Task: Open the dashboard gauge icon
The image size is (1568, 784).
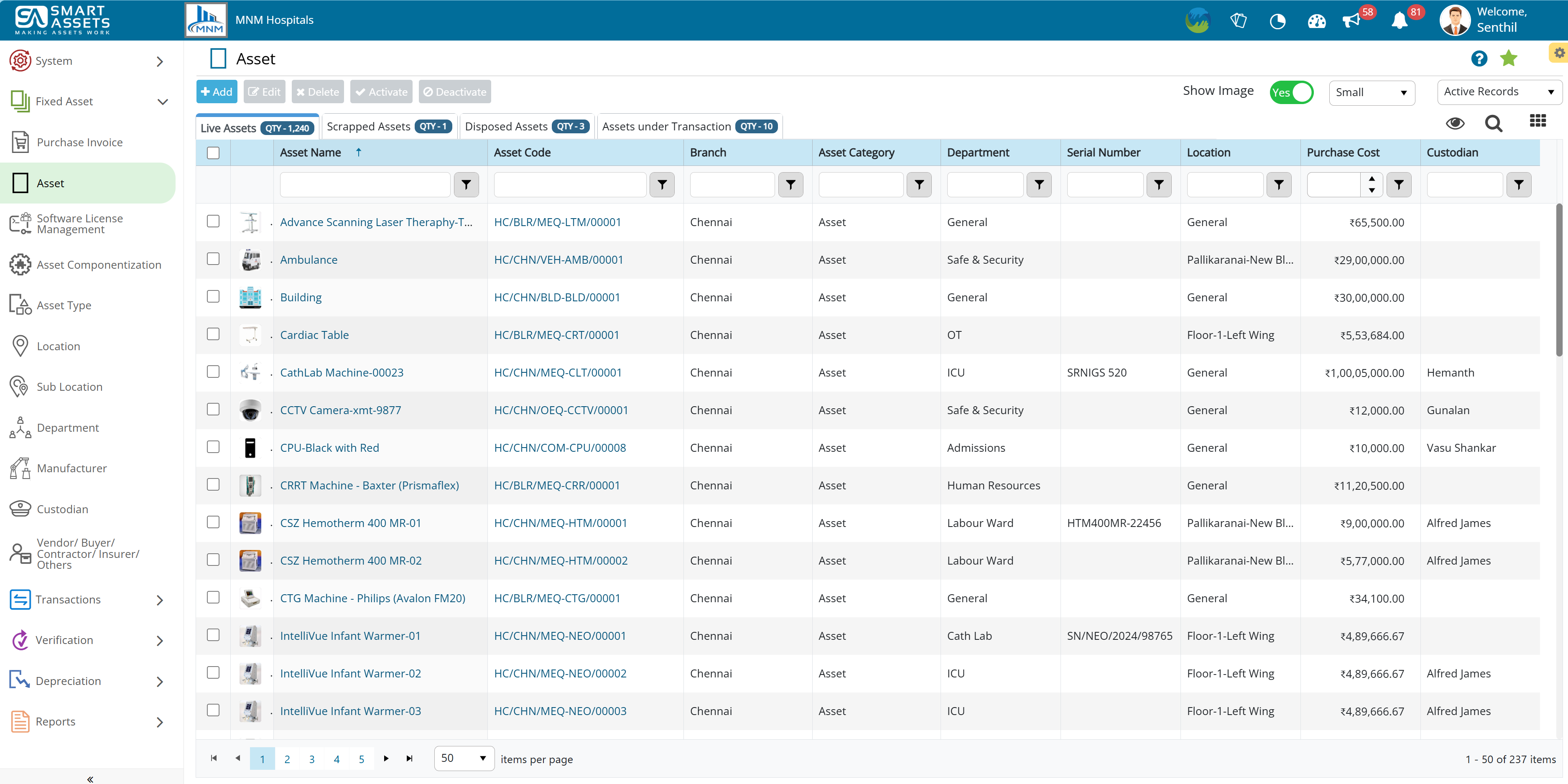Action: tap(1316, 21)
